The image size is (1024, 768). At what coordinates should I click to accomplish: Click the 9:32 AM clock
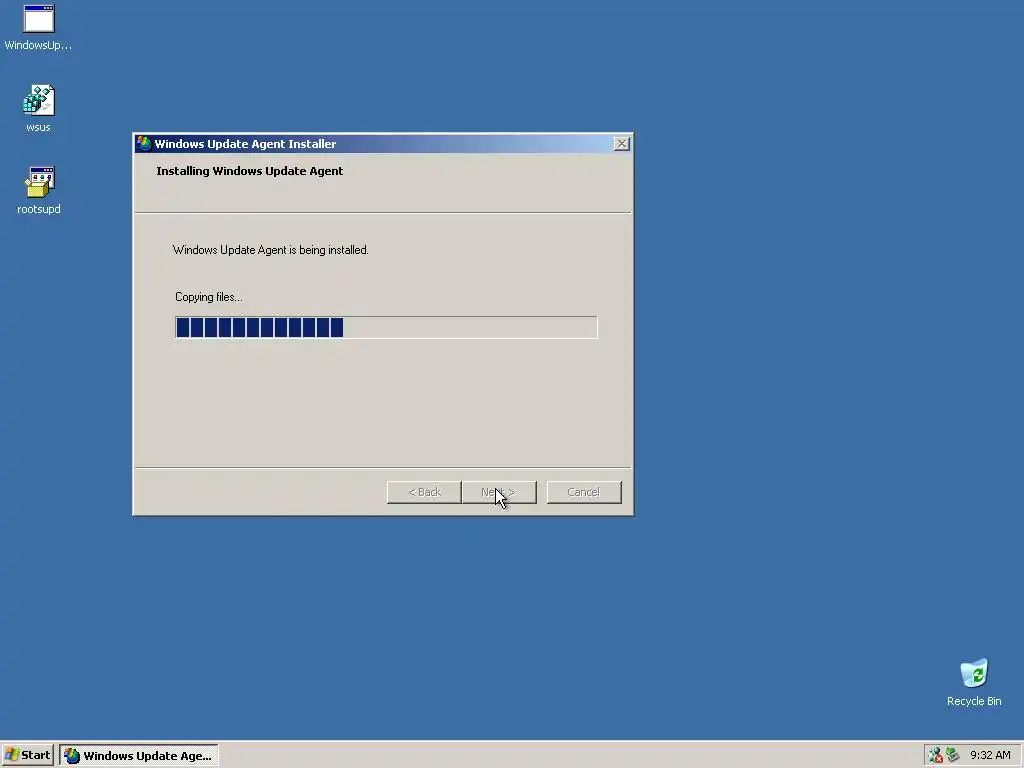(x=990, y=755)
